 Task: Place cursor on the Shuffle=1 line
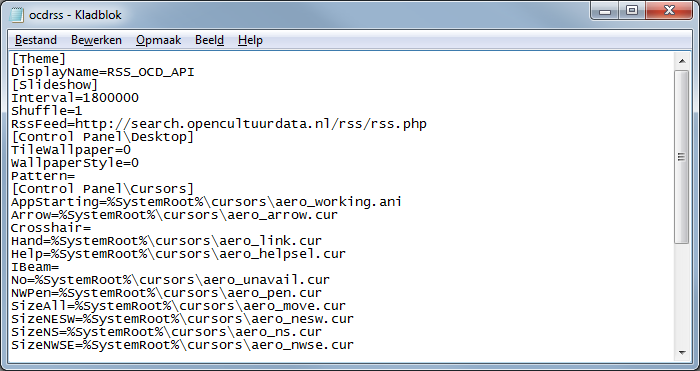click(46, 111)
